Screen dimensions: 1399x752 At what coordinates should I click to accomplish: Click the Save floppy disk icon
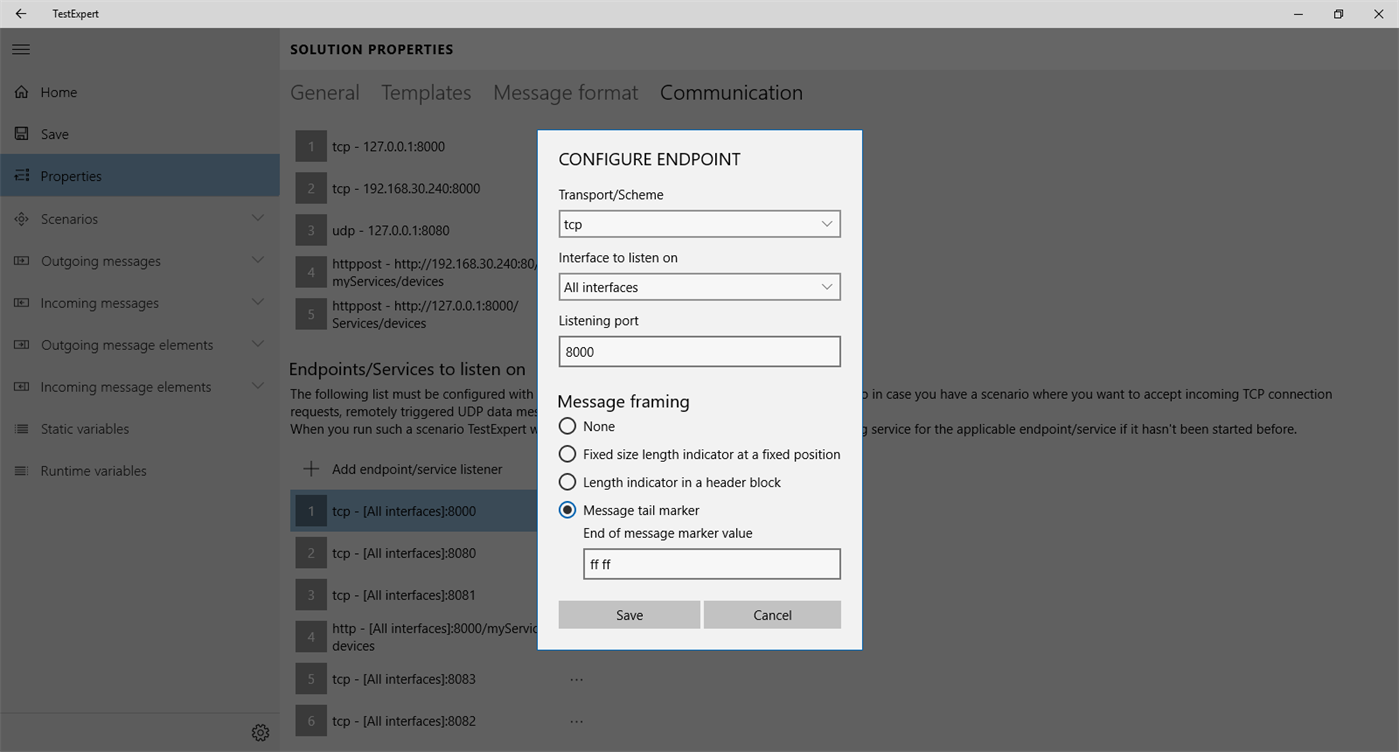[21, 134]
